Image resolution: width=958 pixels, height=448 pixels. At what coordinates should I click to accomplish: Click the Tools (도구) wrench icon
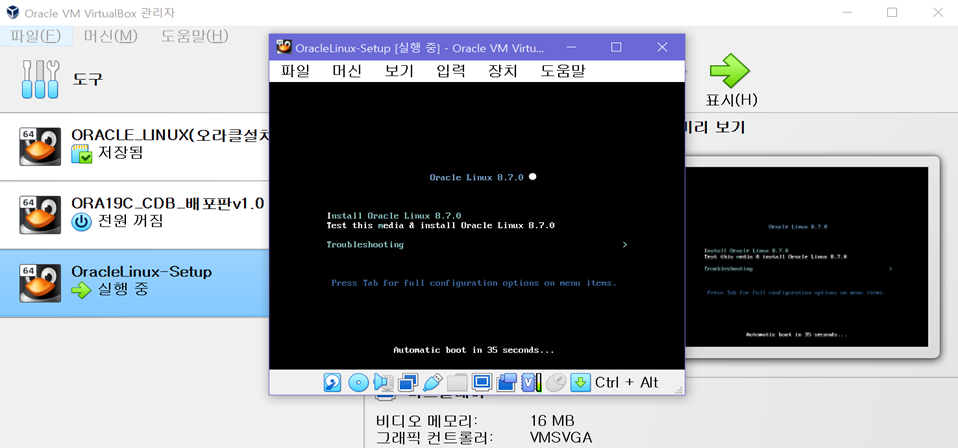tap(40, 79)
